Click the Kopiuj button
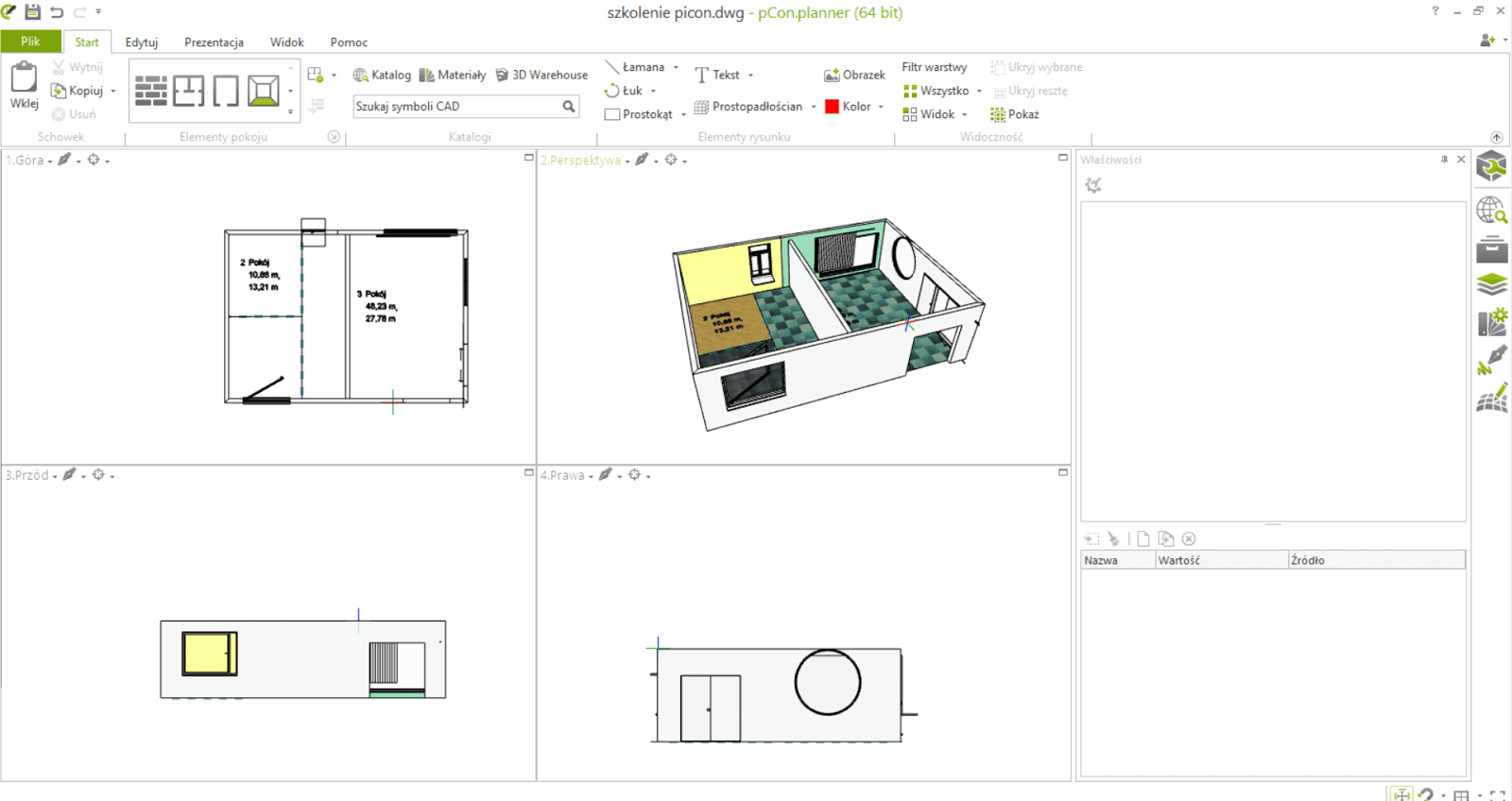This screenshot has width=1512, height=801. [x=77, y=91]
